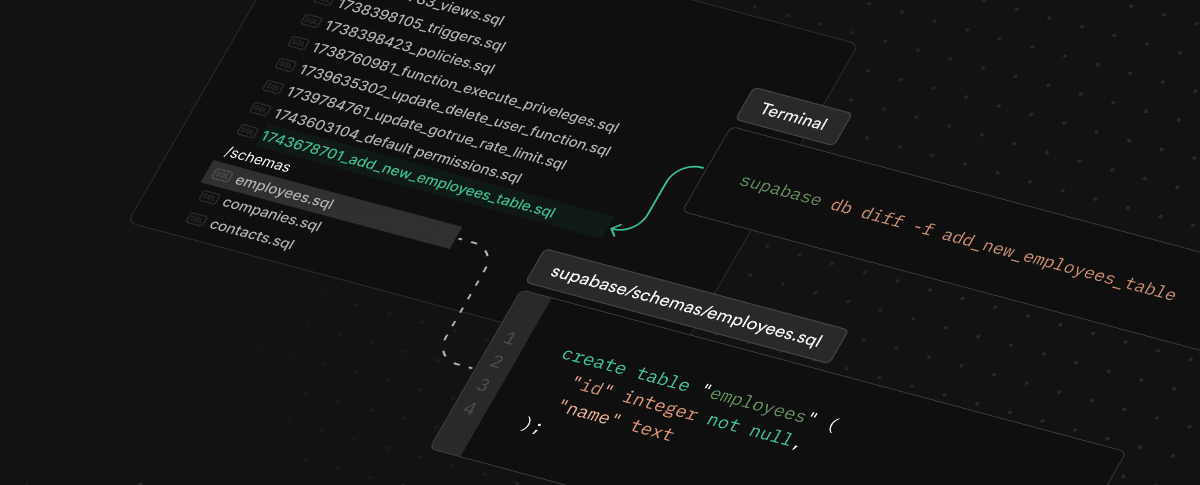
Task: Click 'create table' keyword in editor
Action: click(625, 371)
